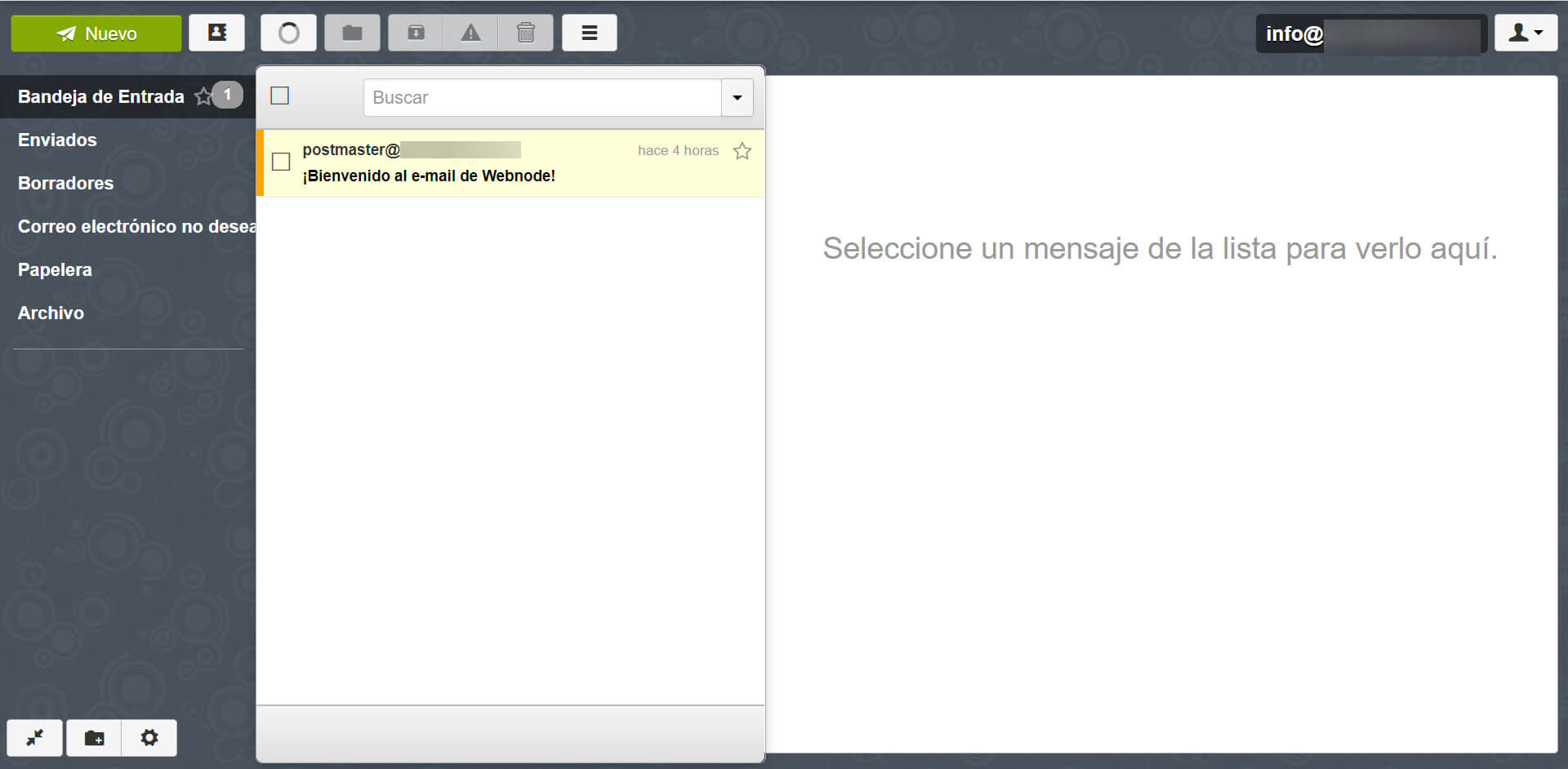
Task: Archive the selected messages via toolbar icon
Action: click(x=416, y=33)
